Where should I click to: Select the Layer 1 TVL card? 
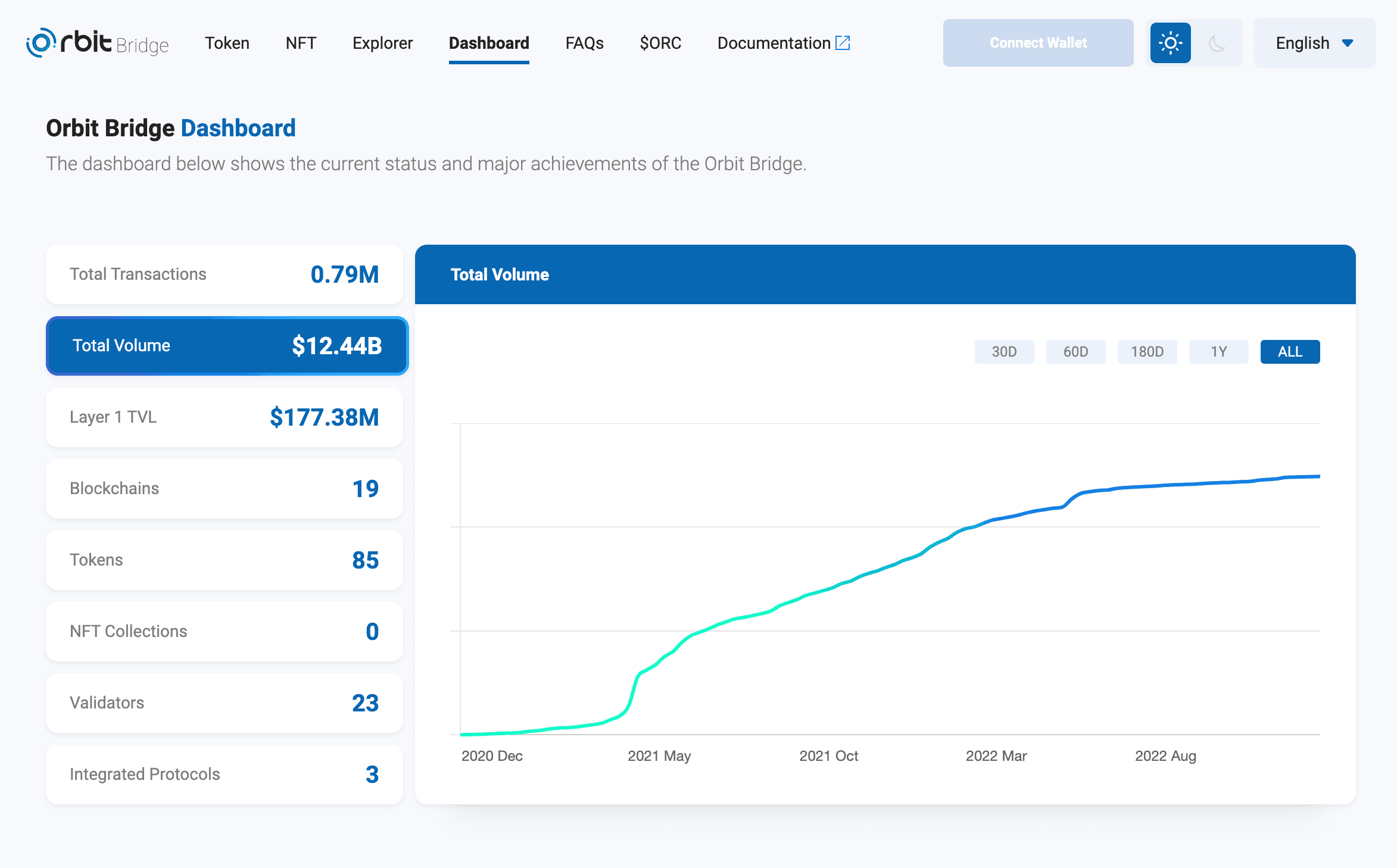tap(224, 417)
